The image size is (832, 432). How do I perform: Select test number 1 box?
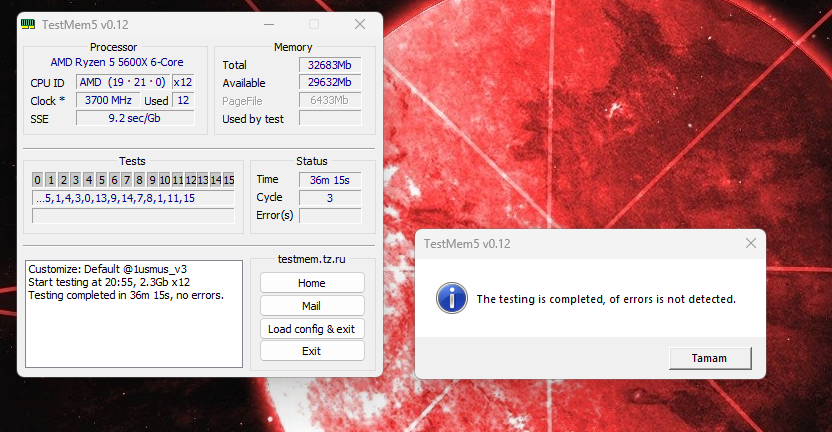50,180
